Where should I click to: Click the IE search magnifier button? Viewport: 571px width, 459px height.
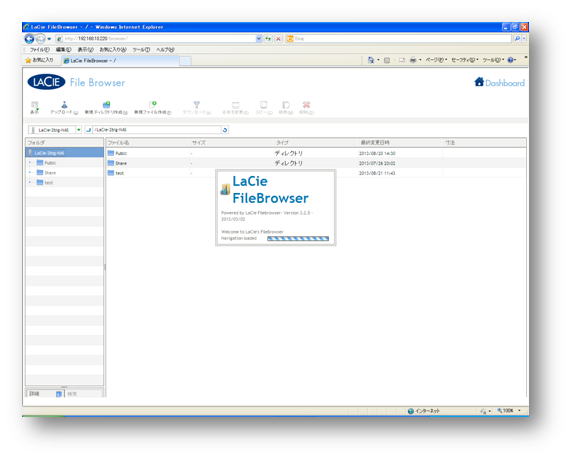click(x=517, y=38)
